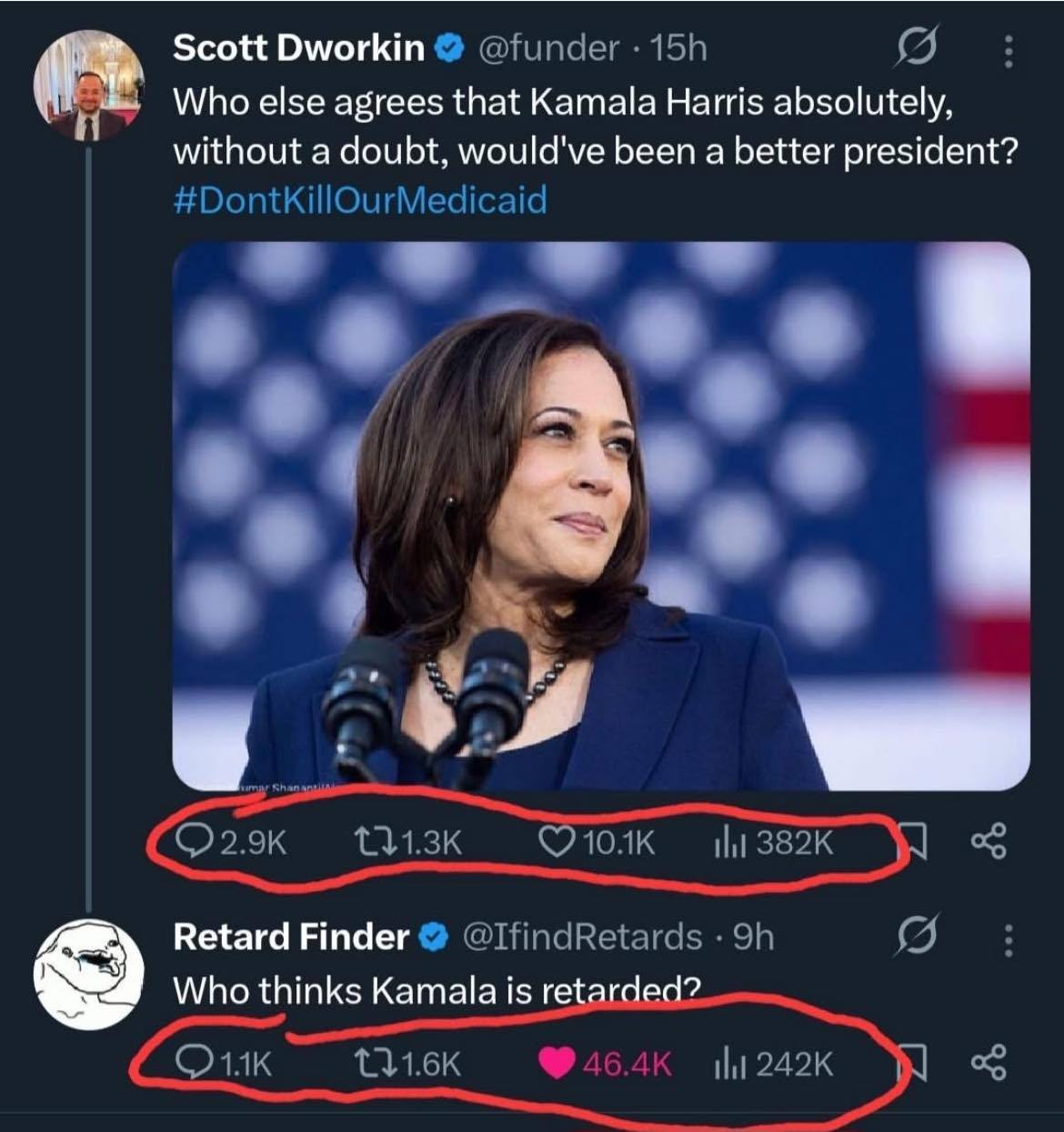
Task: Repost the reply with 1.6K reposts
Action: tap(407, 1063)
